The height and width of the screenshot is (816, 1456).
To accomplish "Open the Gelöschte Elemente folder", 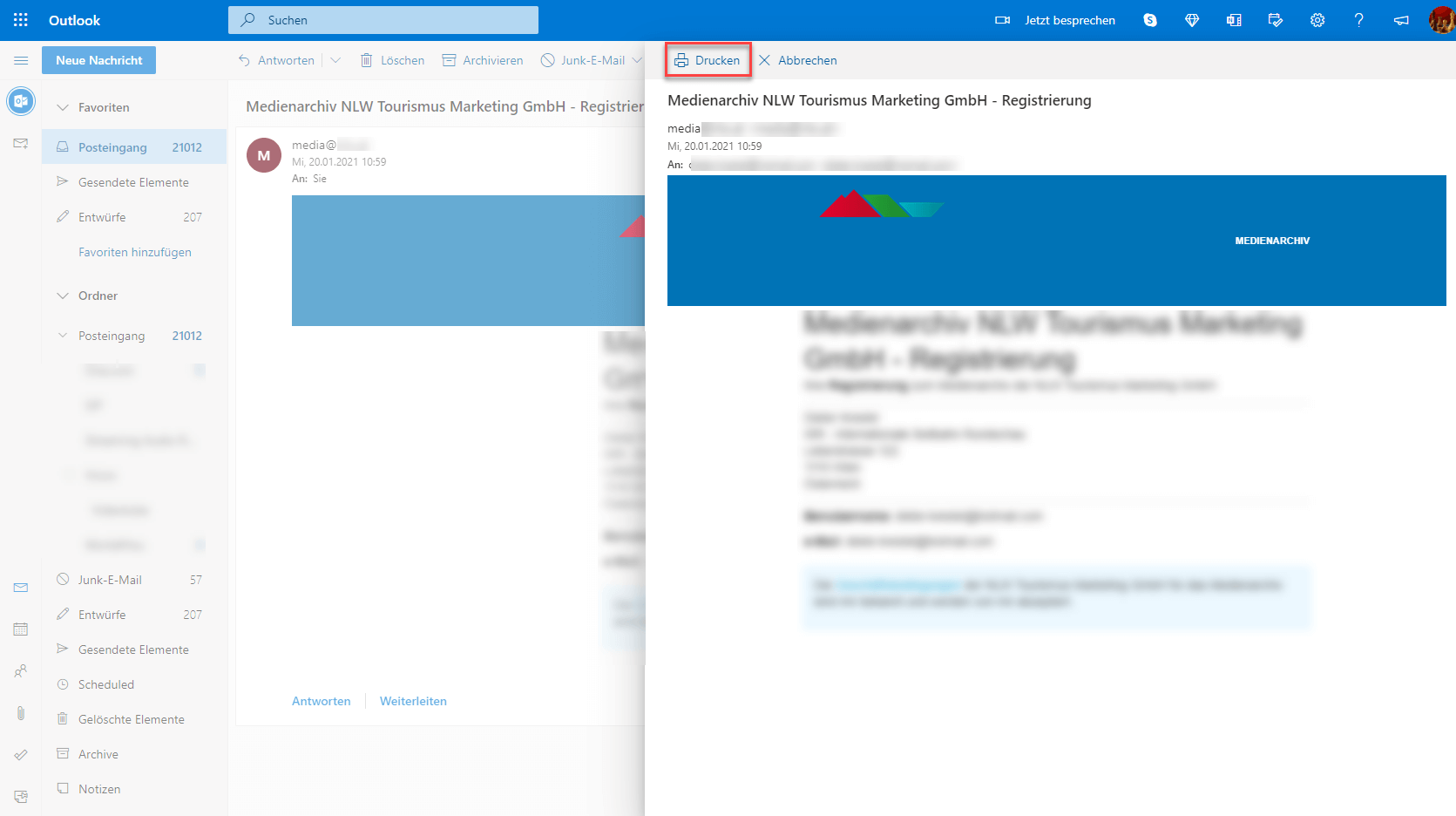I will coord(134,719).
